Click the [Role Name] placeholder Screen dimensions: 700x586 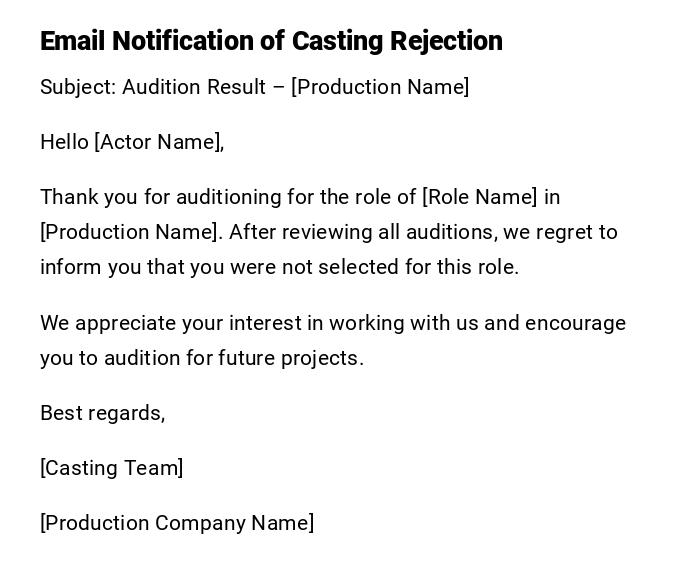[480, 197]
